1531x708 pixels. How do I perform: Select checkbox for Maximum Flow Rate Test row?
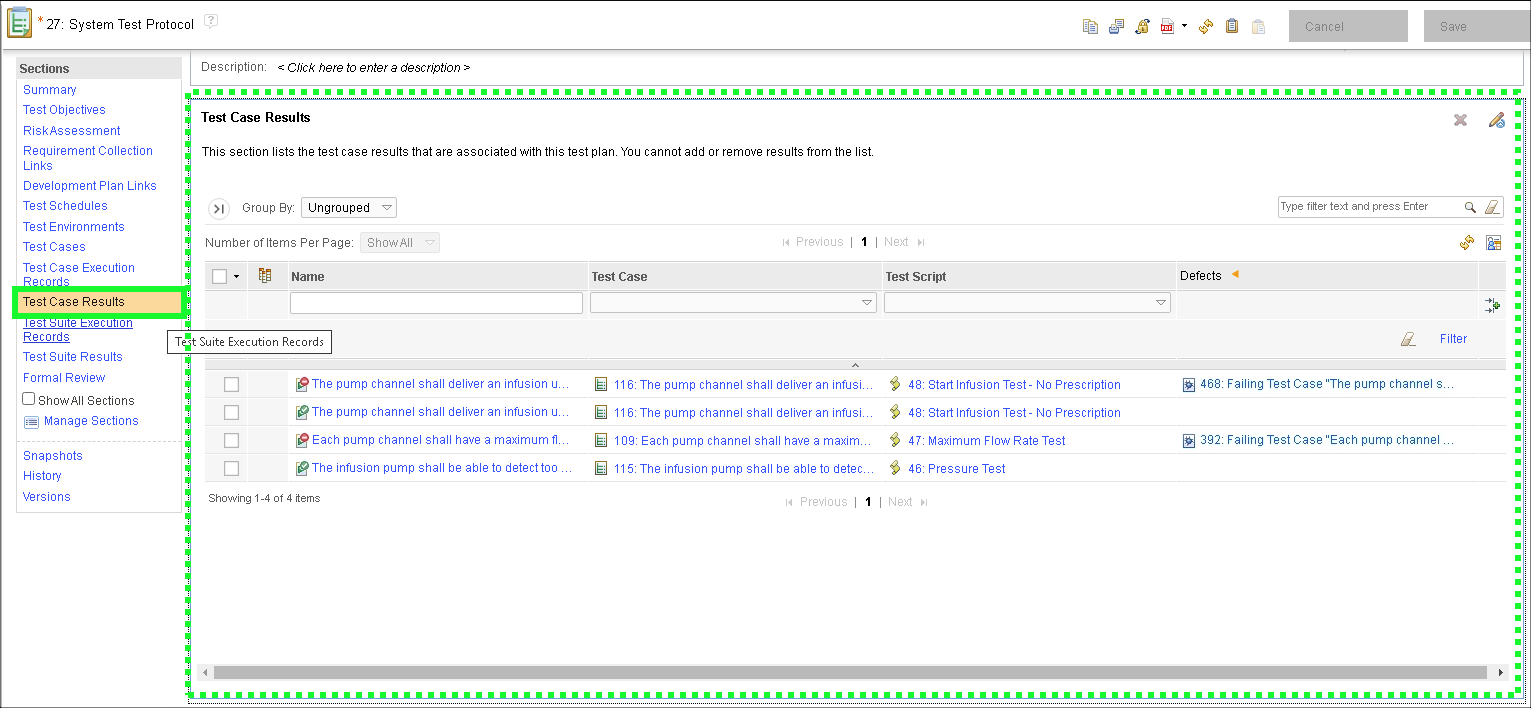[232, 441]
